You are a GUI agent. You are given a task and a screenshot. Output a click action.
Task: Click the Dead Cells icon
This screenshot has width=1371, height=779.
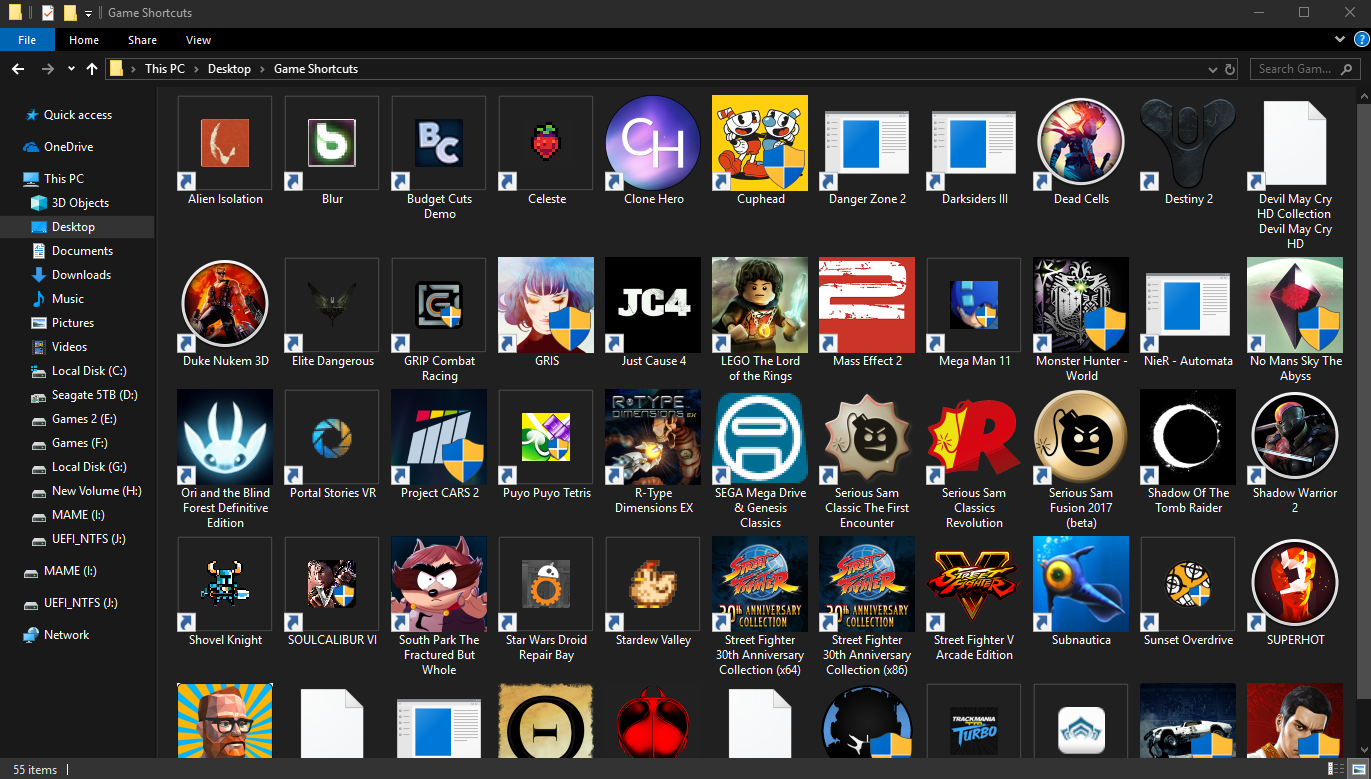coord(1081,143)
